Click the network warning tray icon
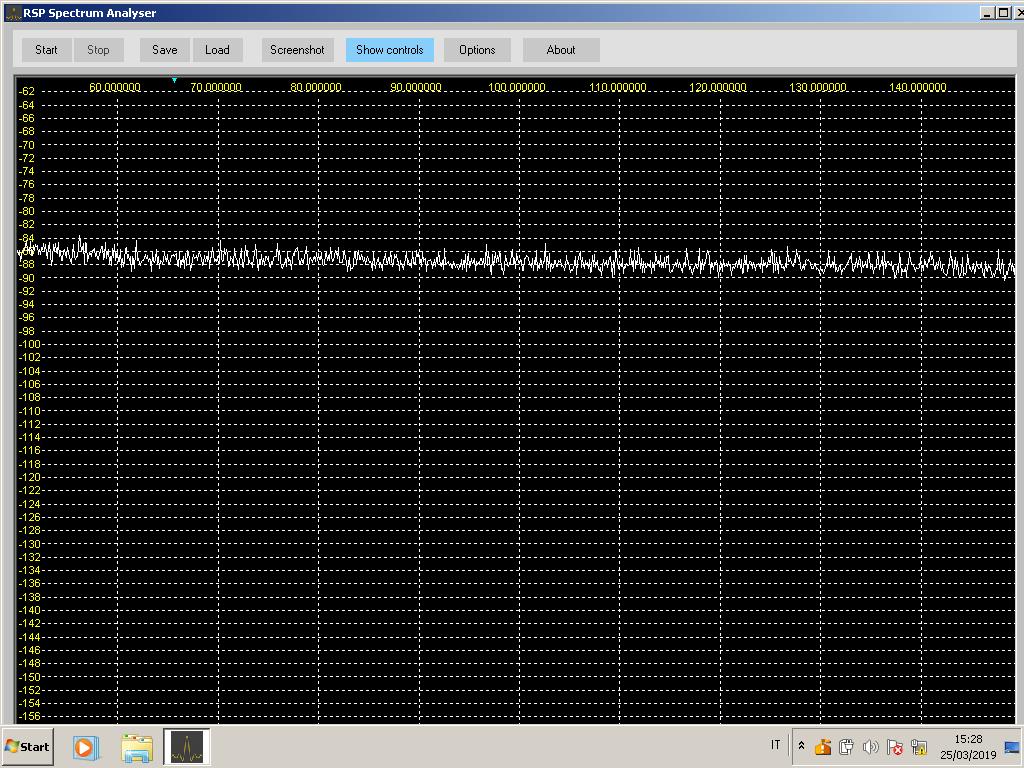Viewport: 1024px width, 768px height. 919,746
